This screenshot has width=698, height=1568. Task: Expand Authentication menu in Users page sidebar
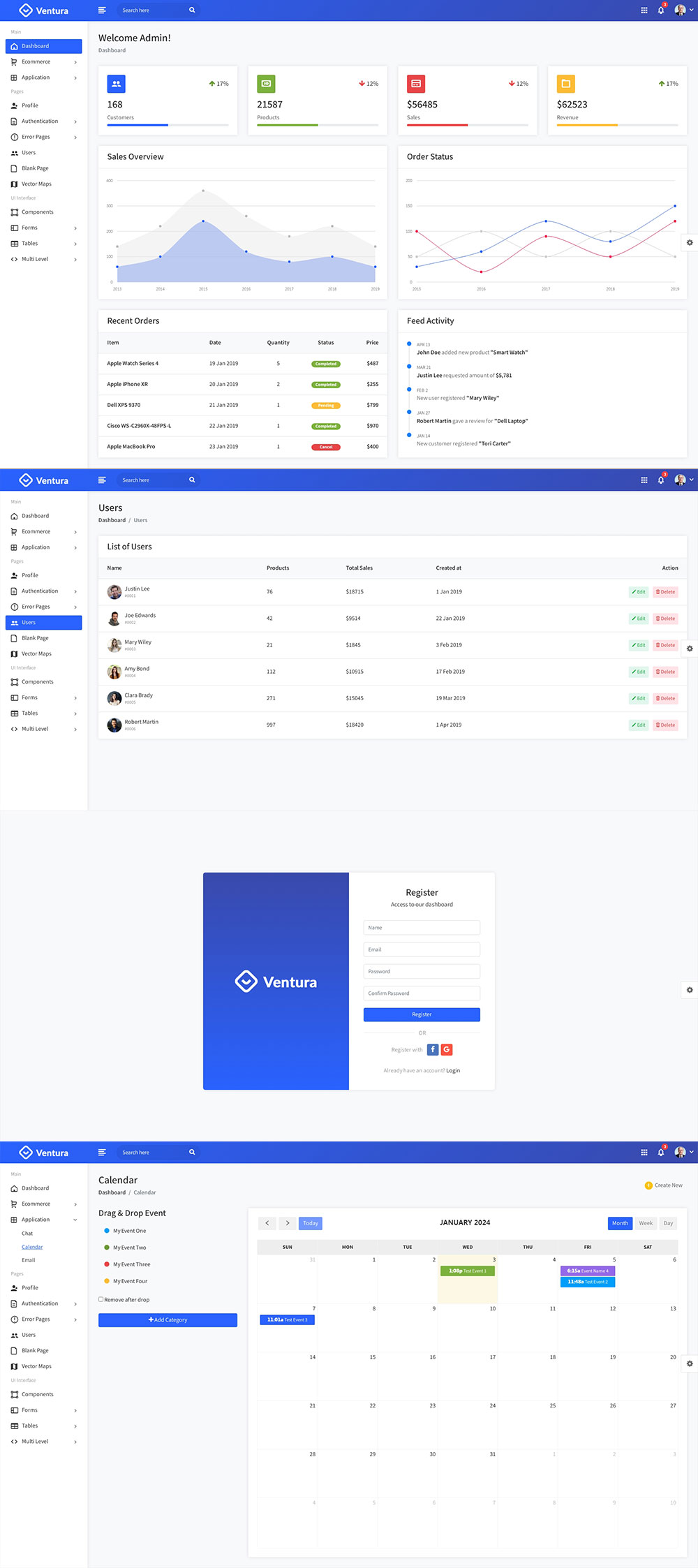point(43,591)
